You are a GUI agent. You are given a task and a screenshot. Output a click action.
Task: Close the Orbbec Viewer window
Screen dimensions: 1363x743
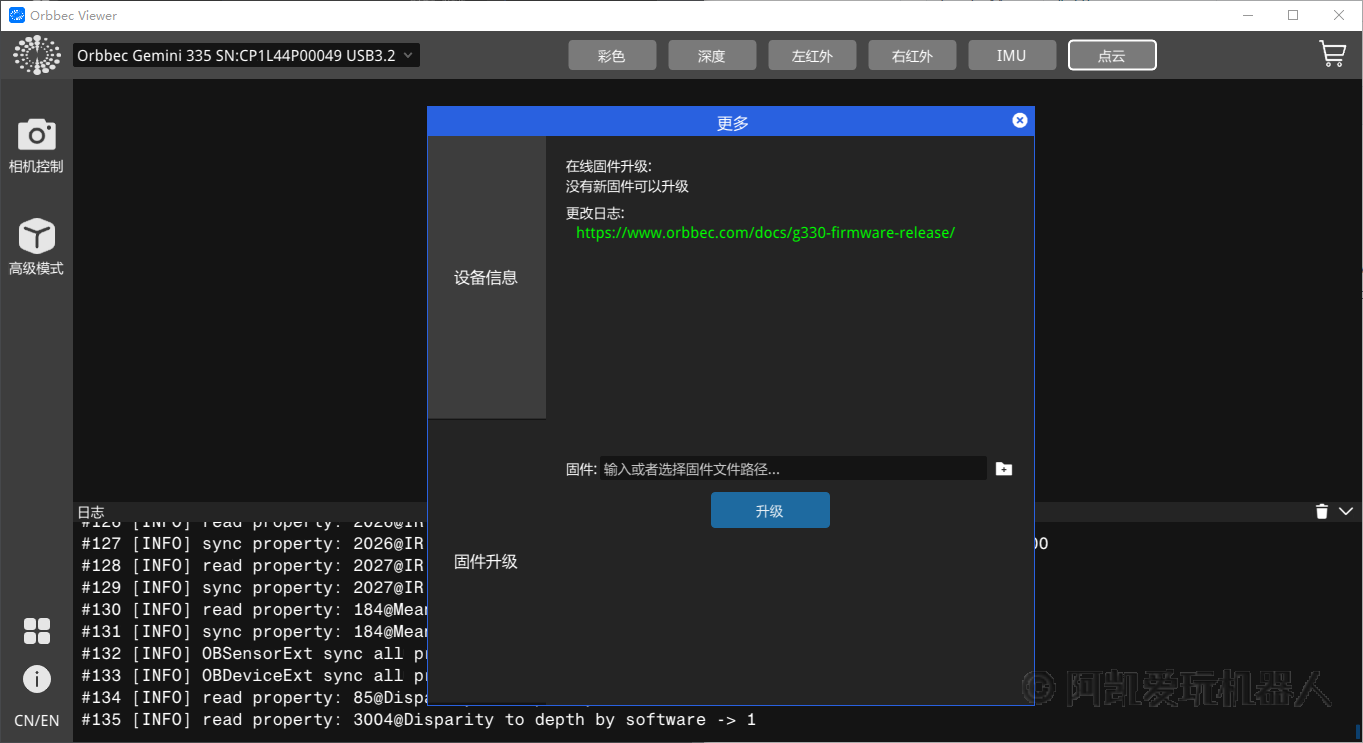tap(1339, 15)
